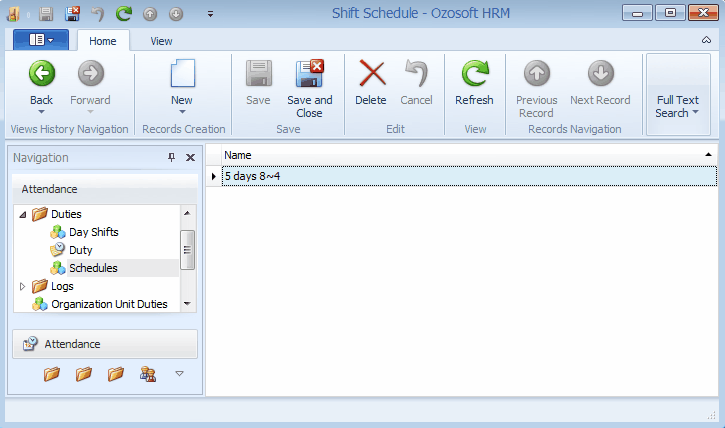
Task: Open navigation footer overflow arrow
Action: point(179,373)
